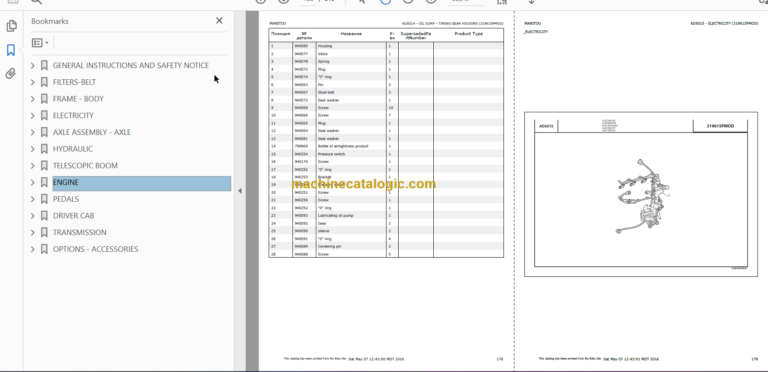
Task: Select the TELESCOPIC BOOM bookmark
Action: (85, 165)
